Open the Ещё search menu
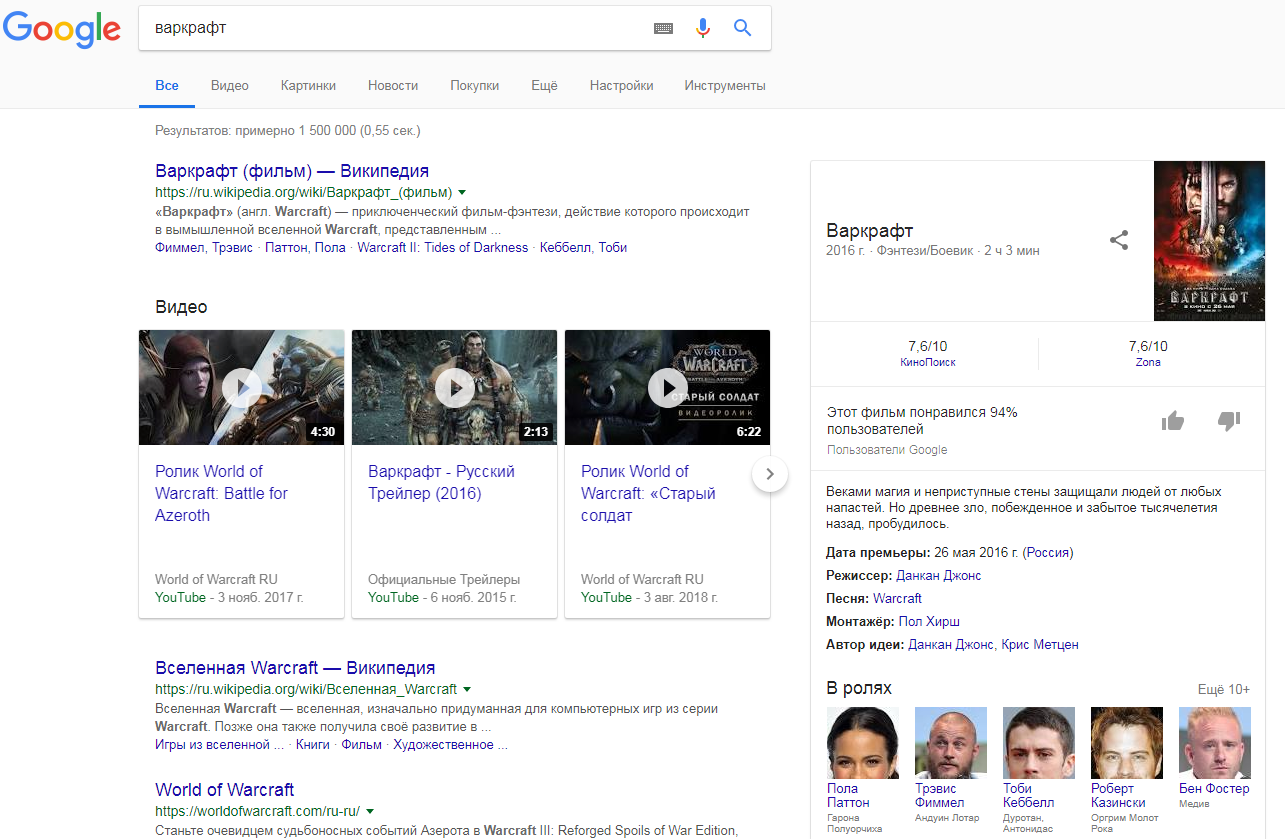The image size is (1285, 839). 544,86
